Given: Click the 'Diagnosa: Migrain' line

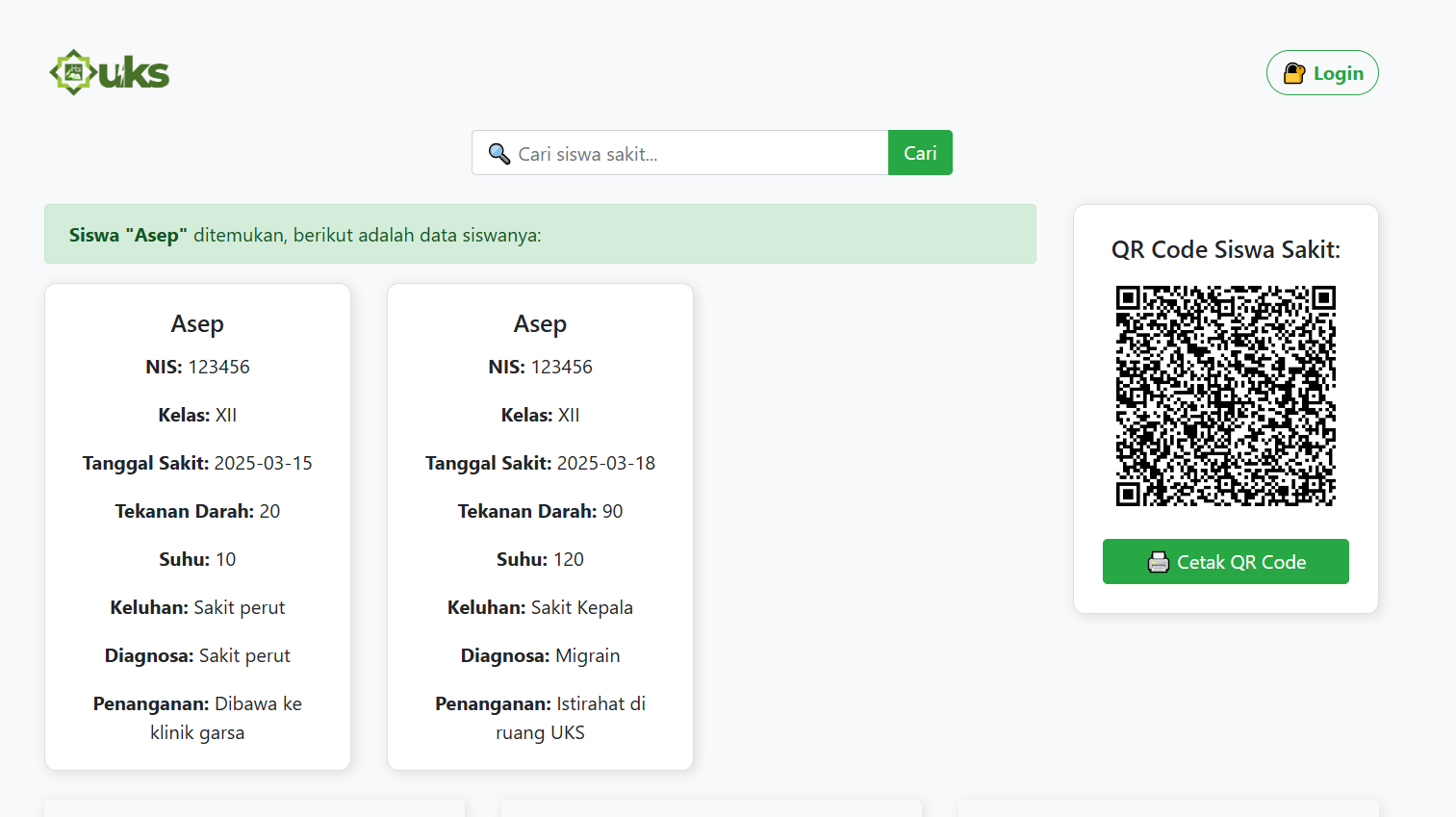Looking at the screenshot, I should pyautogui.click(x=540, y=655).
